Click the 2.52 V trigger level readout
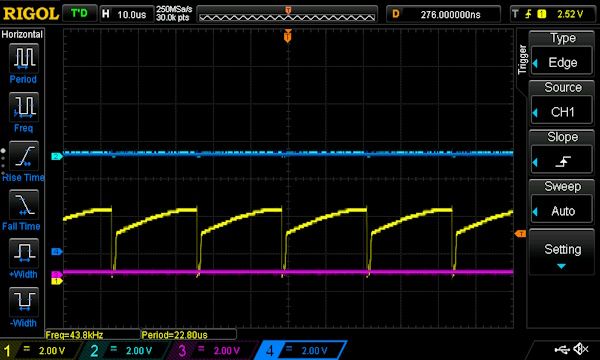The width and height of the screenshot is (600, 360). [570, 15]
